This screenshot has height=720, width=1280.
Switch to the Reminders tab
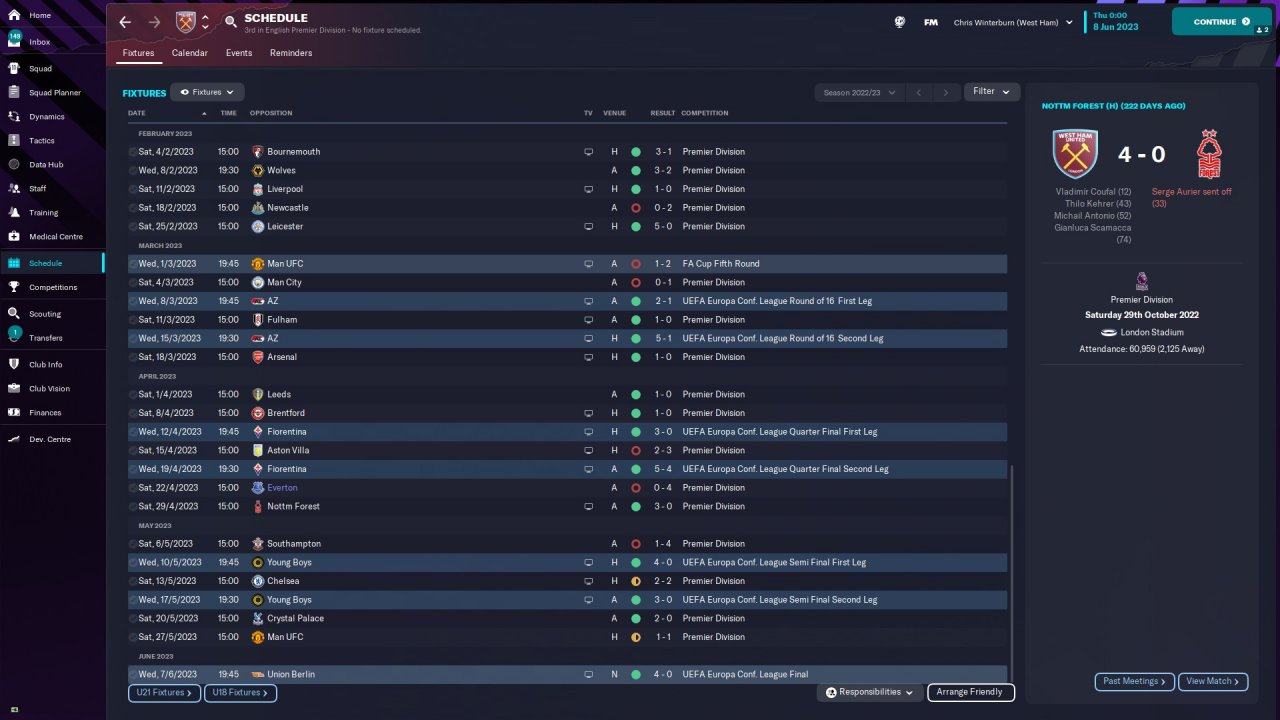(x=291, y=53)
